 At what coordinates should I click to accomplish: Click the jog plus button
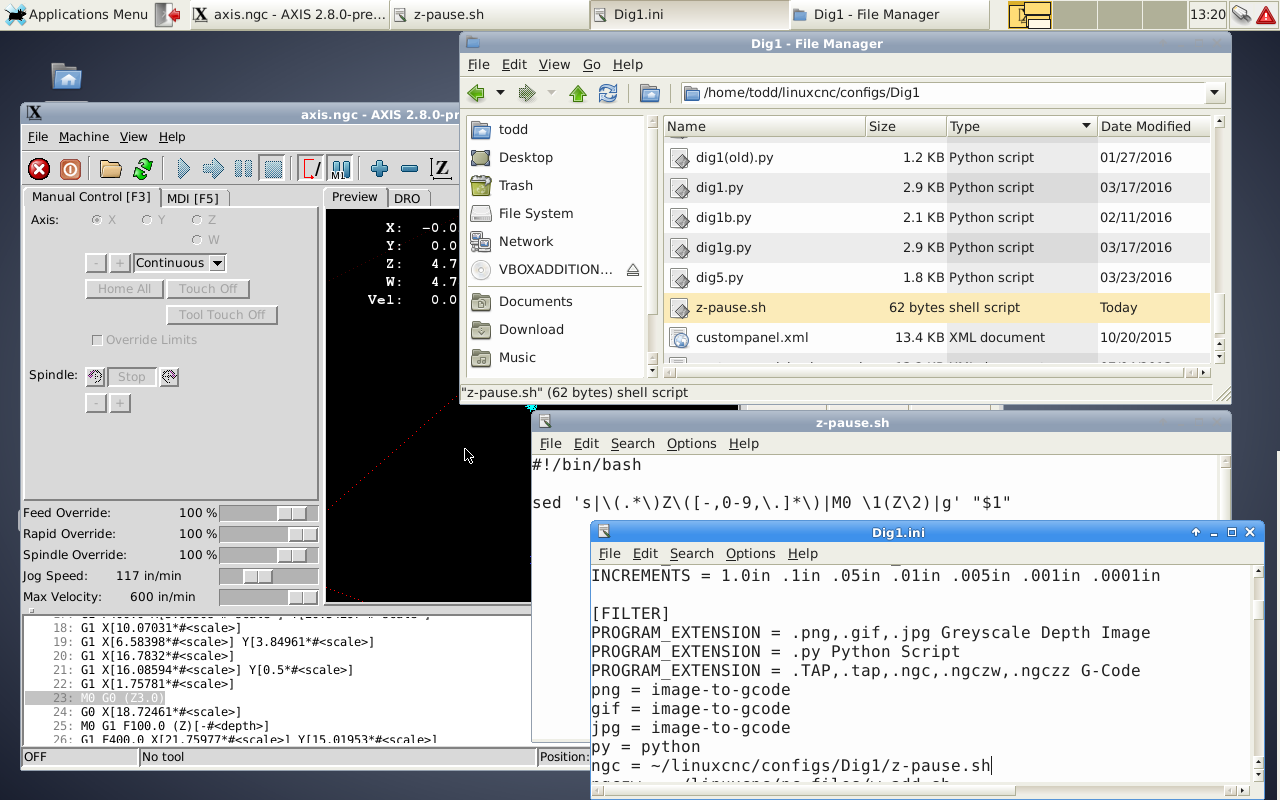[x=120, y=263]
